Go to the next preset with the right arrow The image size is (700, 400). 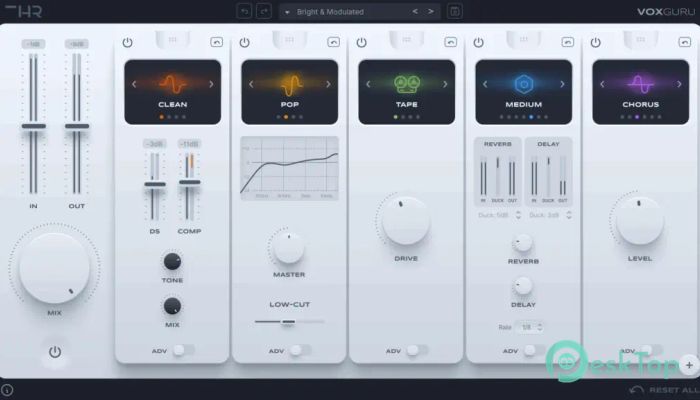tap(432, 11)
